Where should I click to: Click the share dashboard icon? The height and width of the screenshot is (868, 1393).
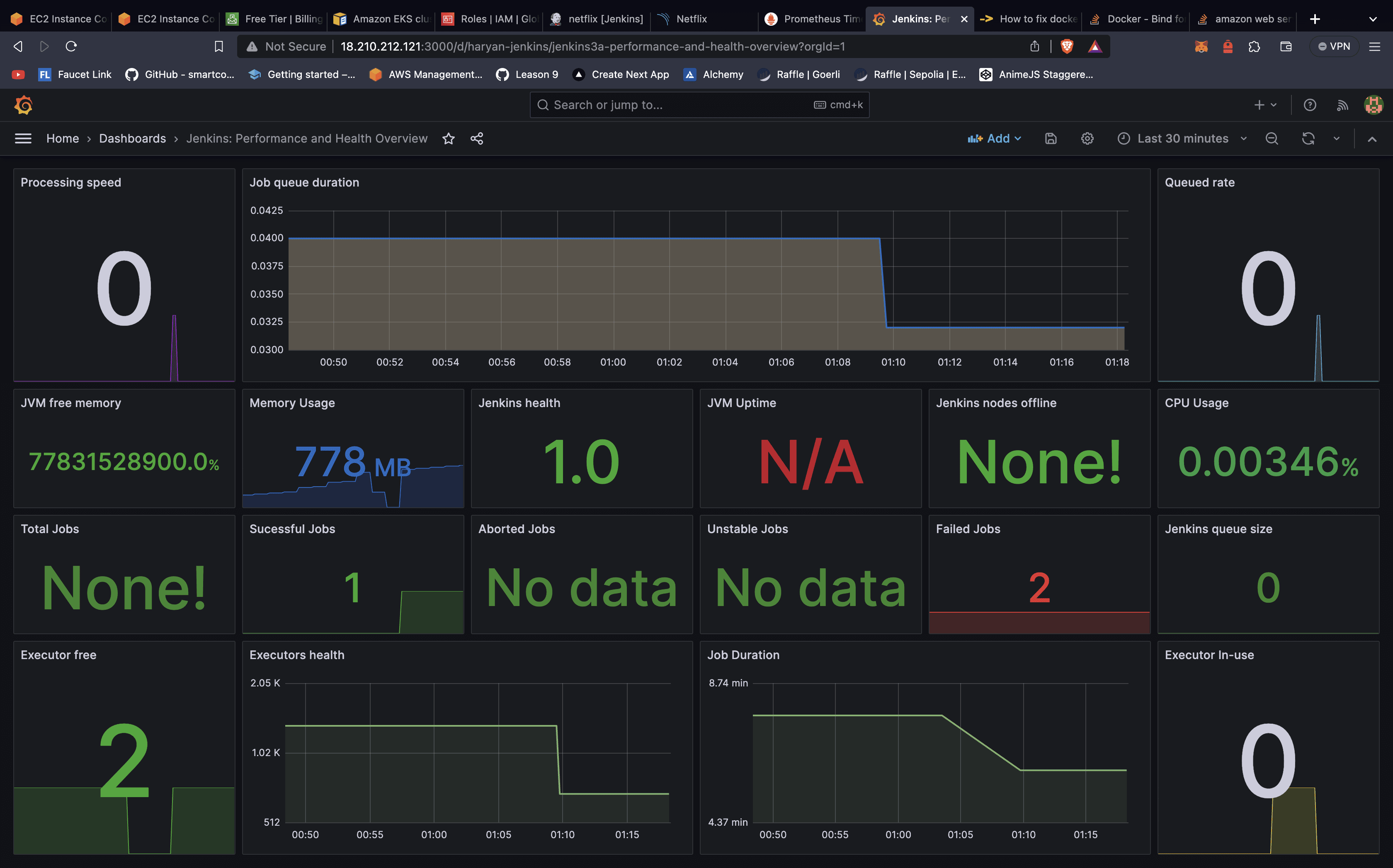pyautogui.click(x=477, y=138)
